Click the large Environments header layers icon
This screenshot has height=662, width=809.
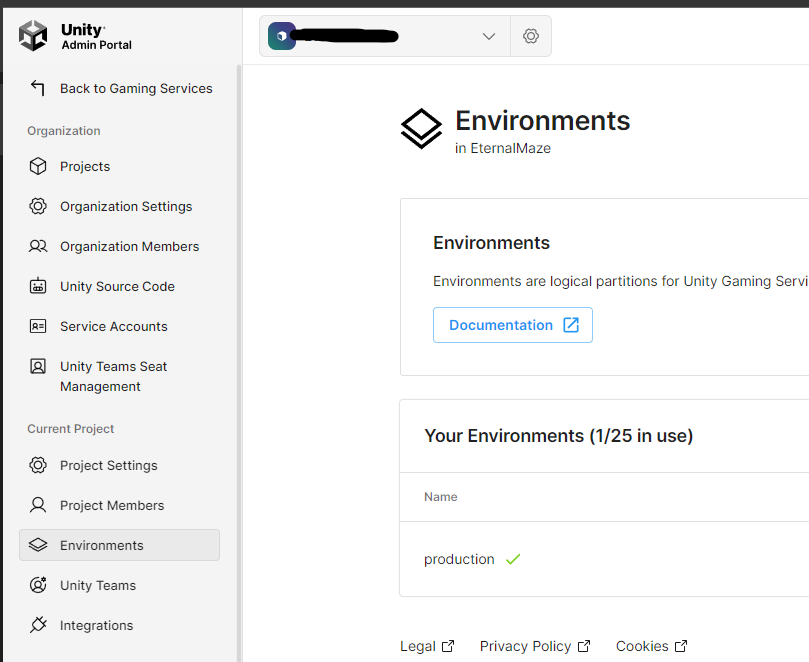click(421, 128)
